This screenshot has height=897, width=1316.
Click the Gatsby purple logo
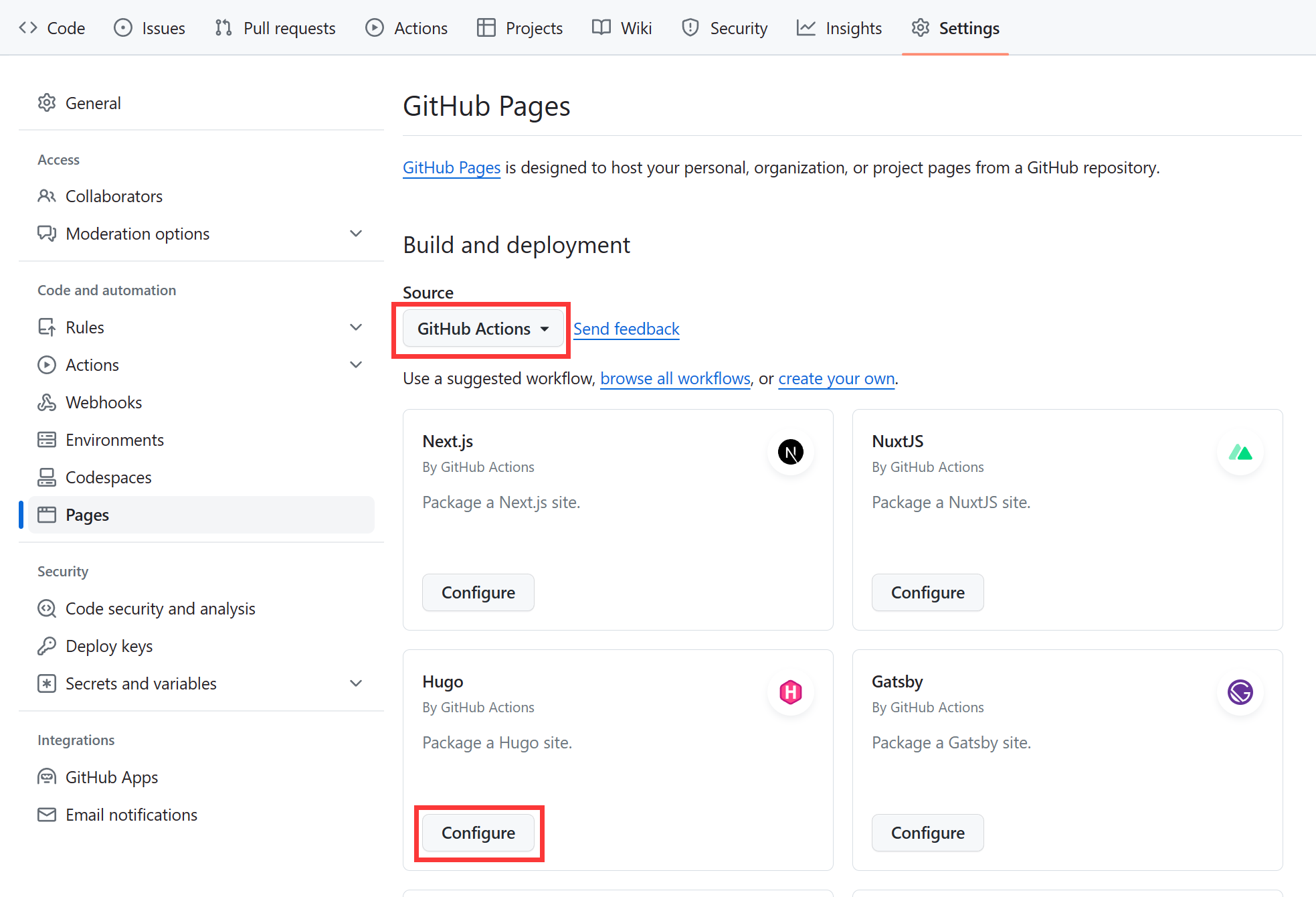click(x=1240, y=692)
